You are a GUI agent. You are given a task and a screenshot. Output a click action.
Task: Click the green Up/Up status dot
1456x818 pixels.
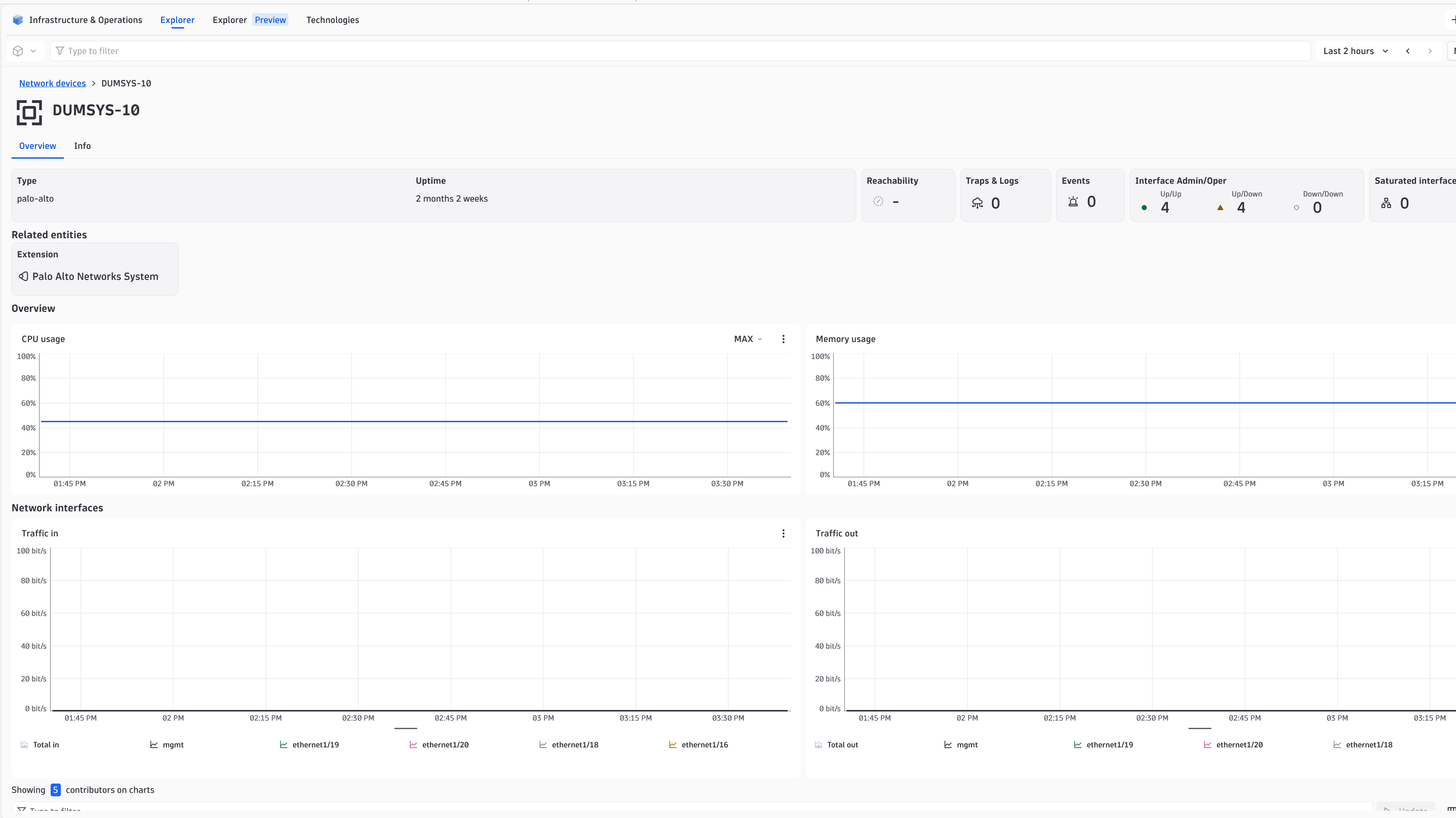click(1144, 208)
